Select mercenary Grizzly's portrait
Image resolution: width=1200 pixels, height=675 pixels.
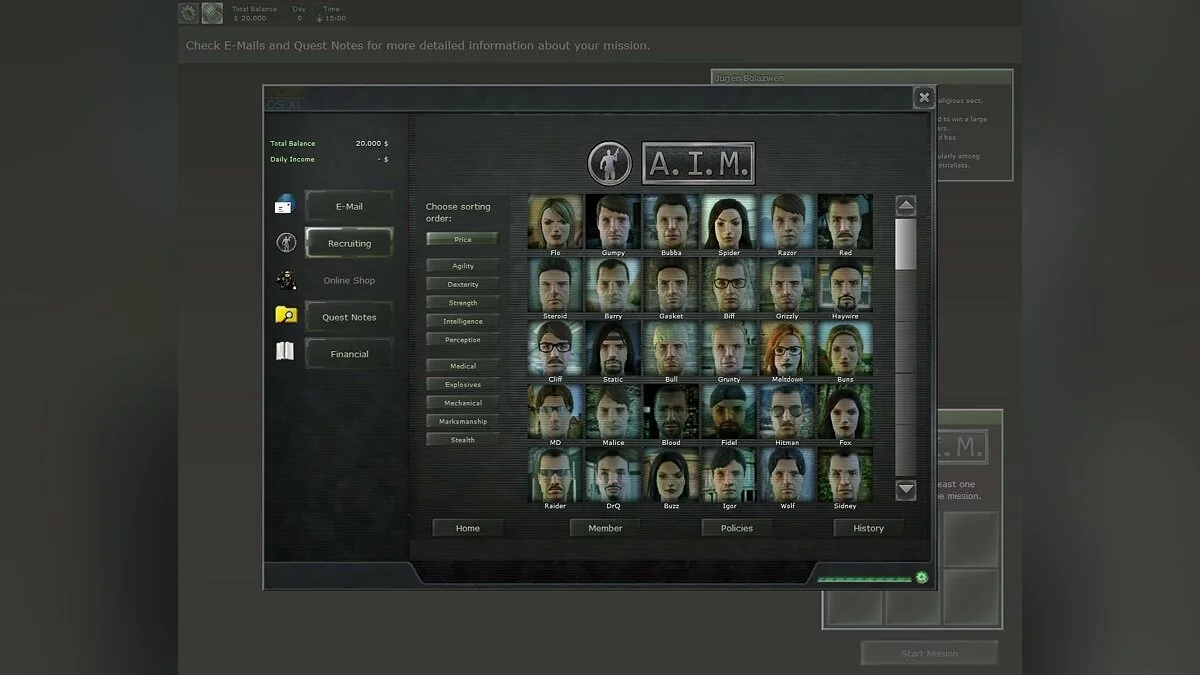[787, 285]
